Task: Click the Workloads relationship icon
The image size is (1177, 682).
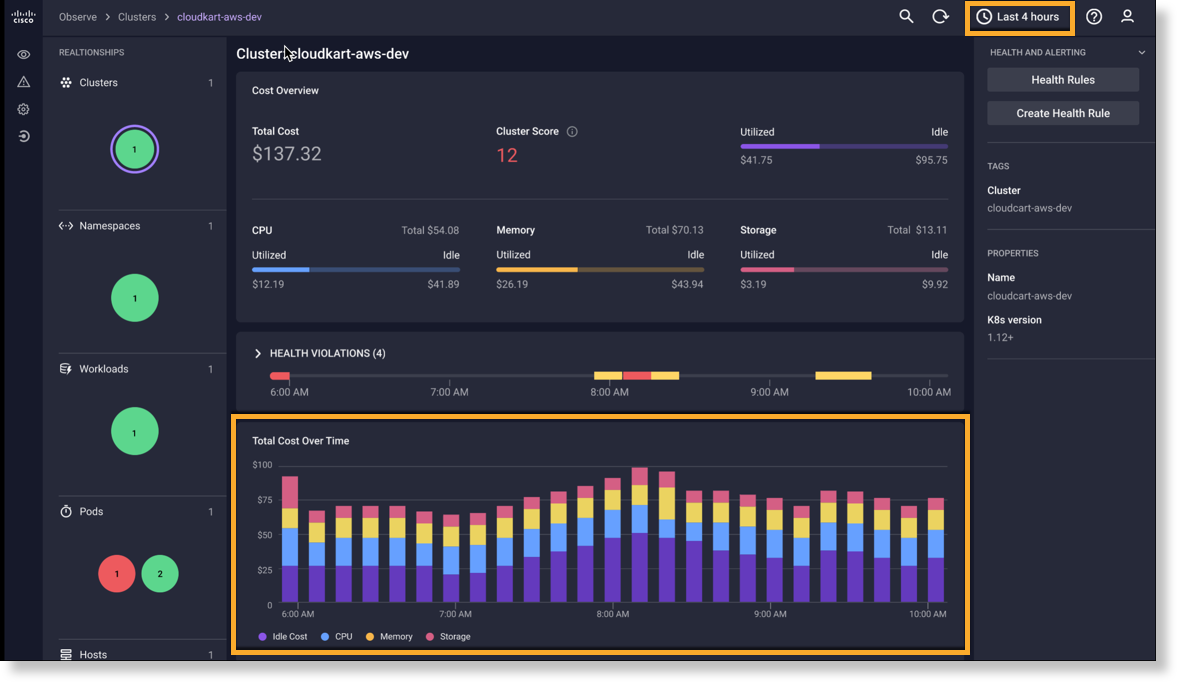Action: click(x=66, y=369)
